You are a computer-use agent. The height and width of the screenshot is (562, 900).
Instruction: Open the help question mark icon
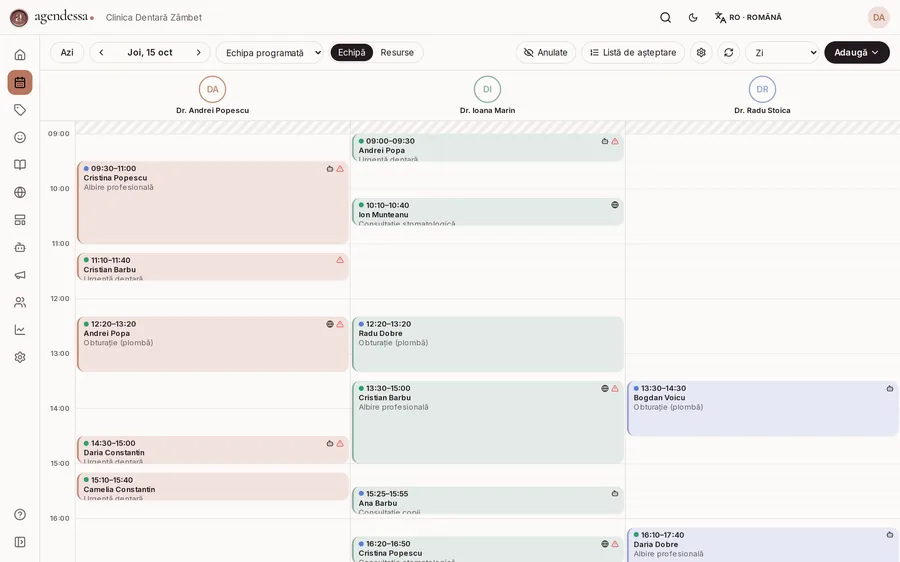coord(20,514)
